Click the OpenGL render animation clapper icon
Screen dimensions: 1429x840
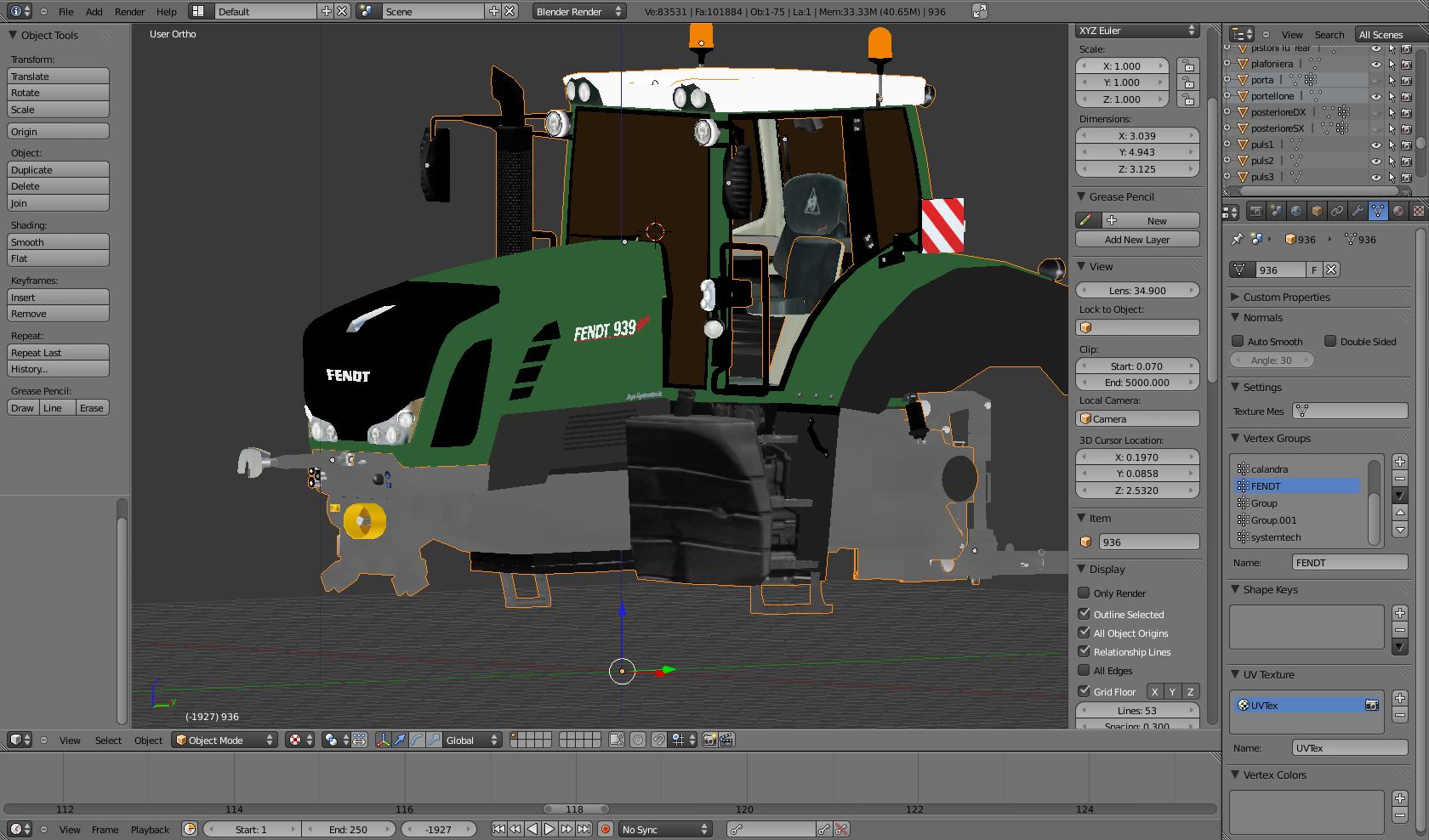[x=726, y=740]
